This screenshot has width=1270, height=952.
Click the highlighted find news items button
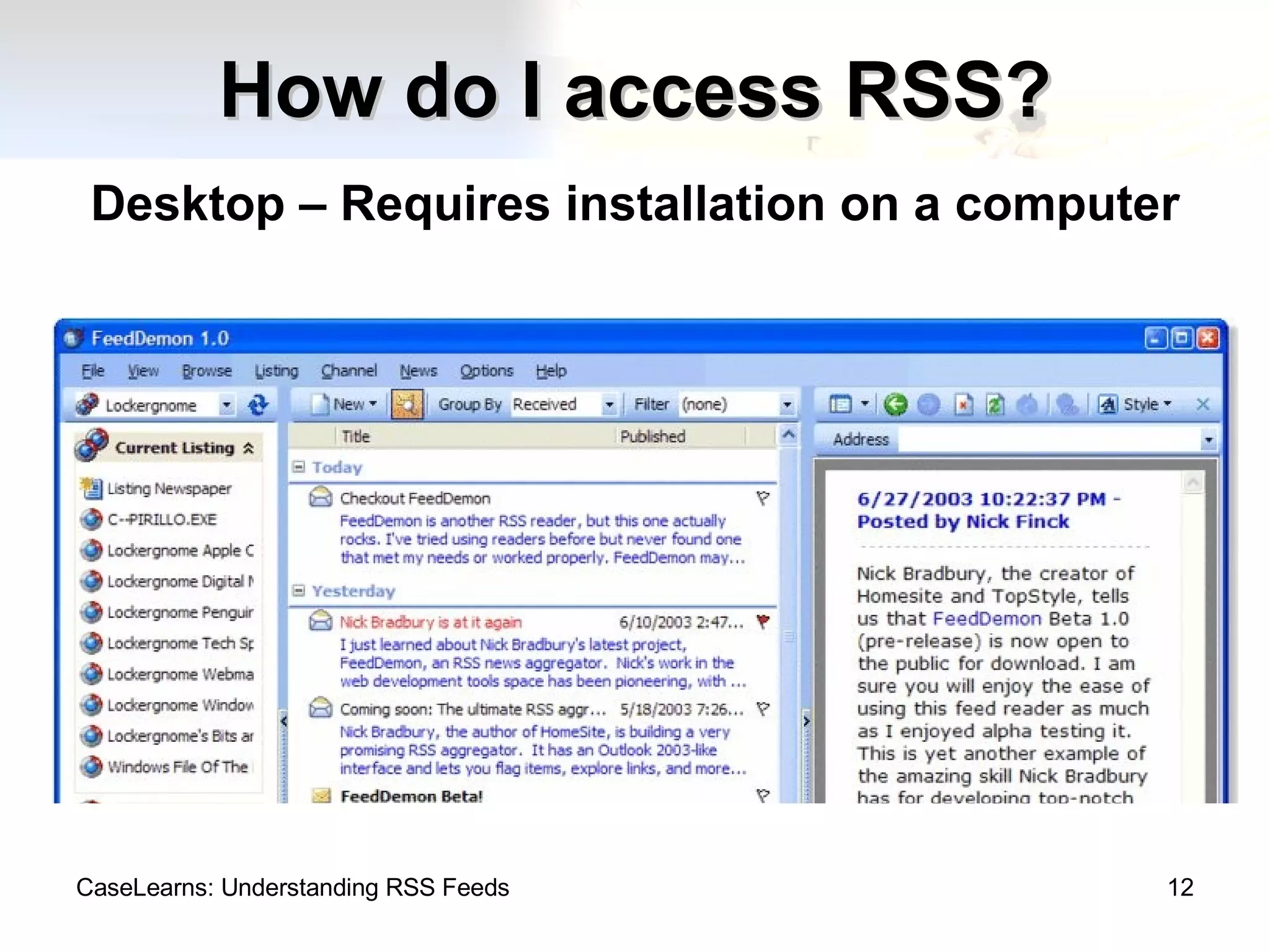pyautogui.click(x=407, y=404)
